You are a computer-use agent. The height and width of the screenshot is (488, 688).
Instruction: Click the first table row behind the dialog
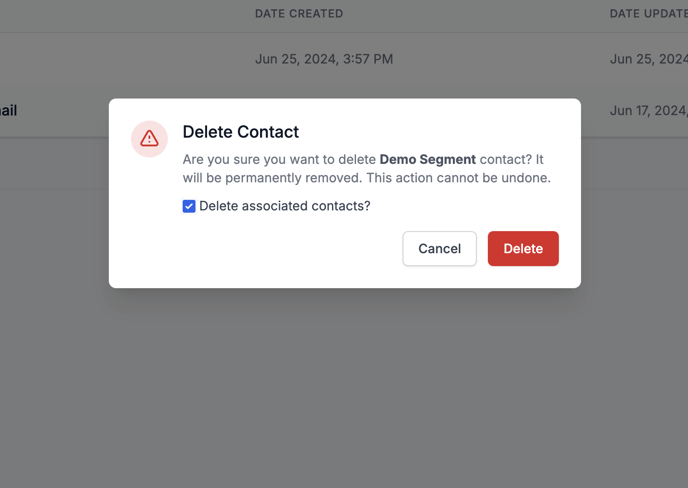(344, 59)
